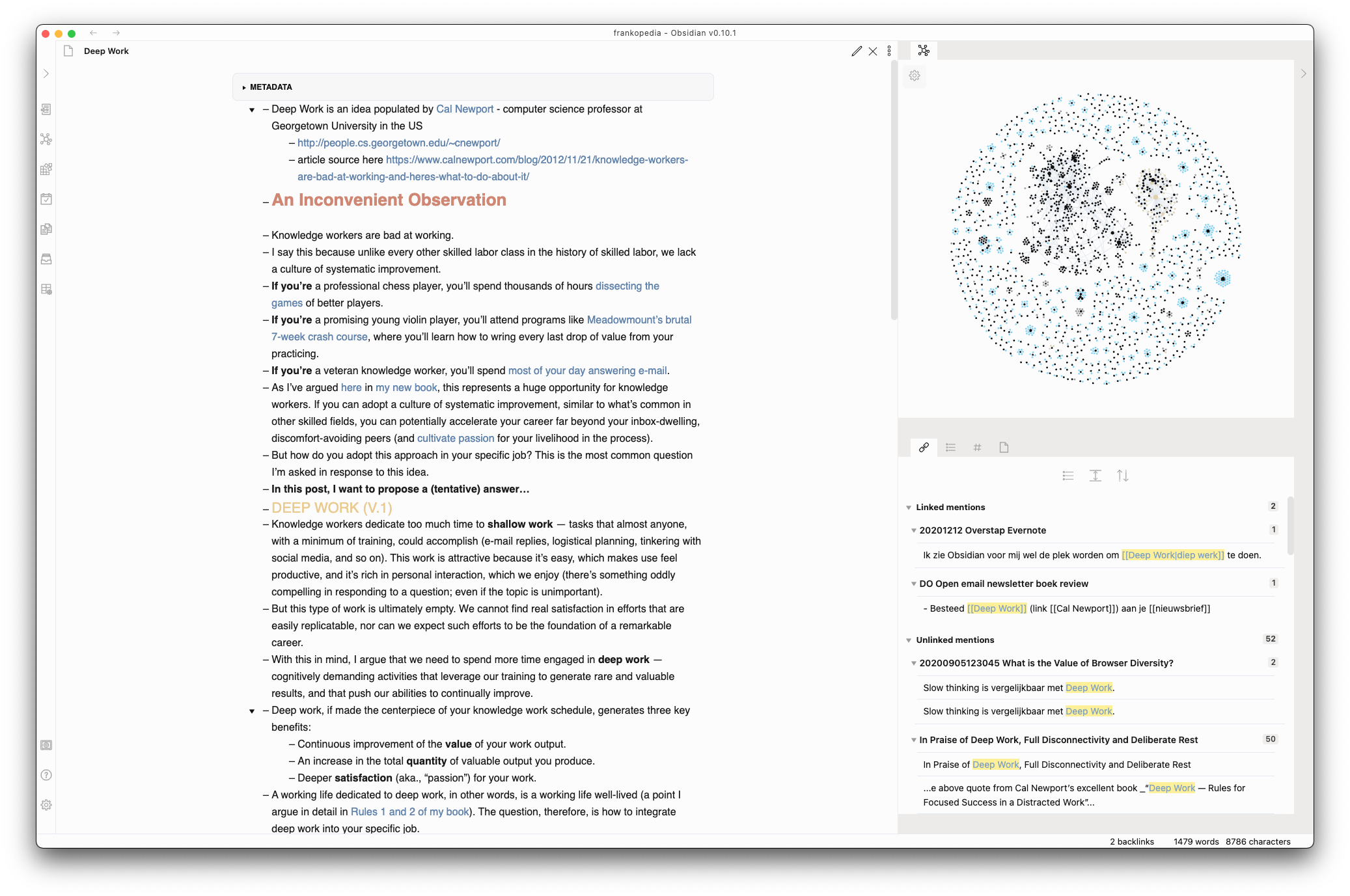Viewport: 1350px width, 896px height.
Task: Collapse the right sidebar chevron
Action: [1304, 74]
